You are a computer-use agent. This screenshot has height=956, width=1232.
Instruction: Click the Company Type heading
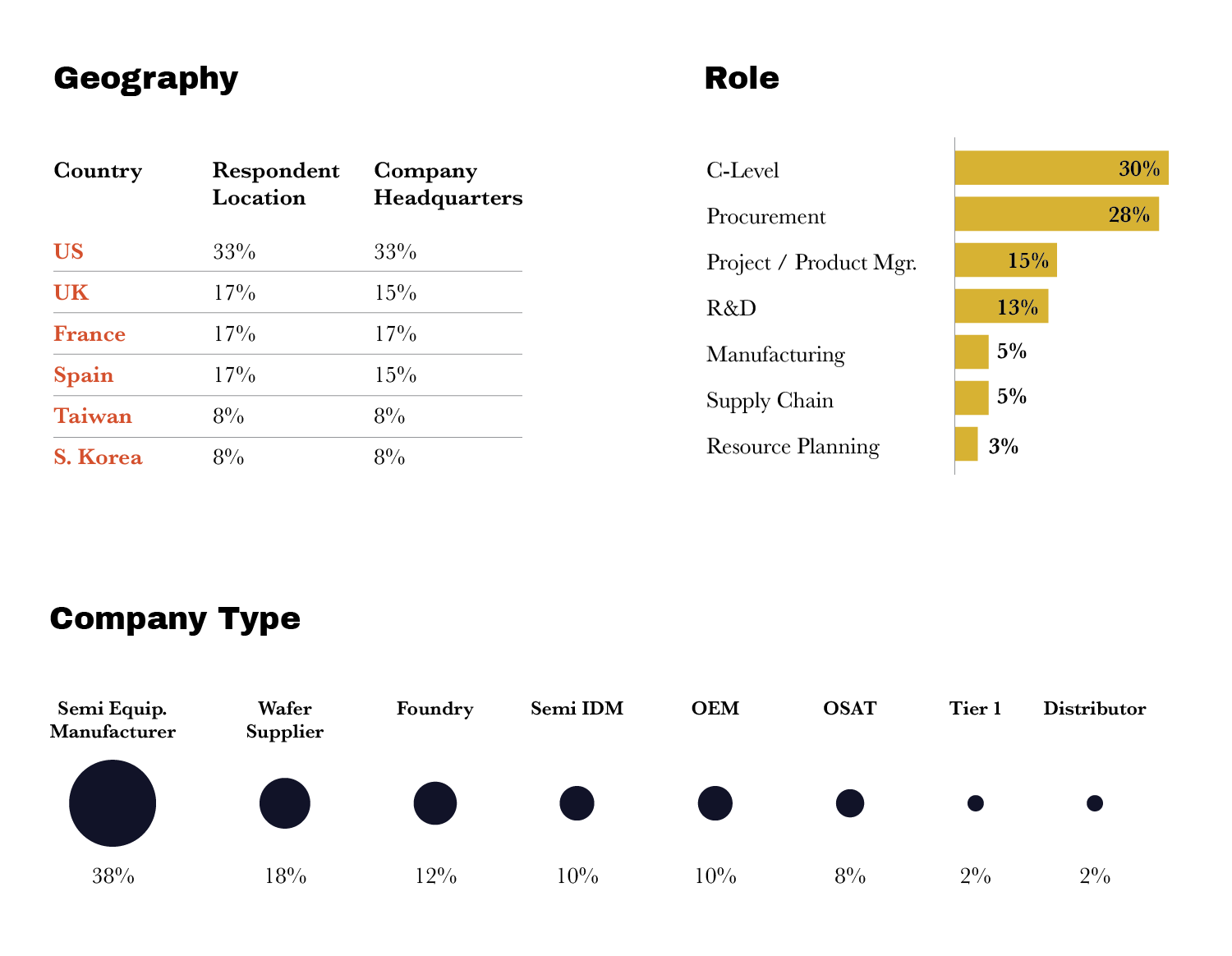click(175, 618)
